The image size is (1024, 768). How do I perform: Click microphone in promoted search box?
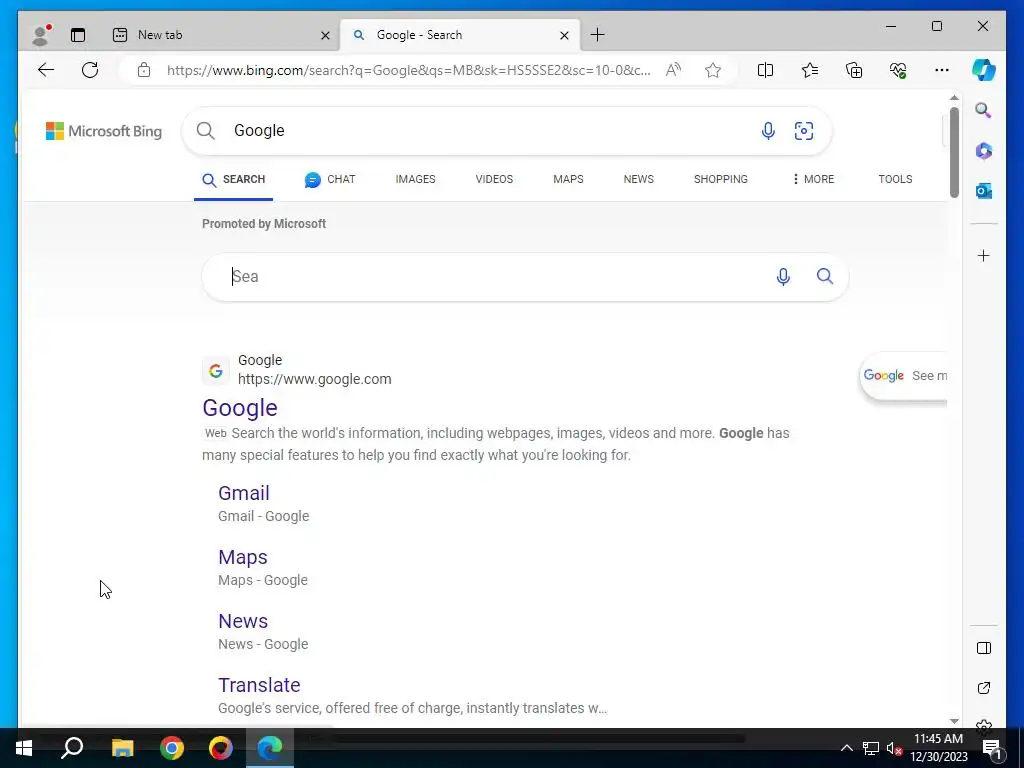tap(783, 277)
